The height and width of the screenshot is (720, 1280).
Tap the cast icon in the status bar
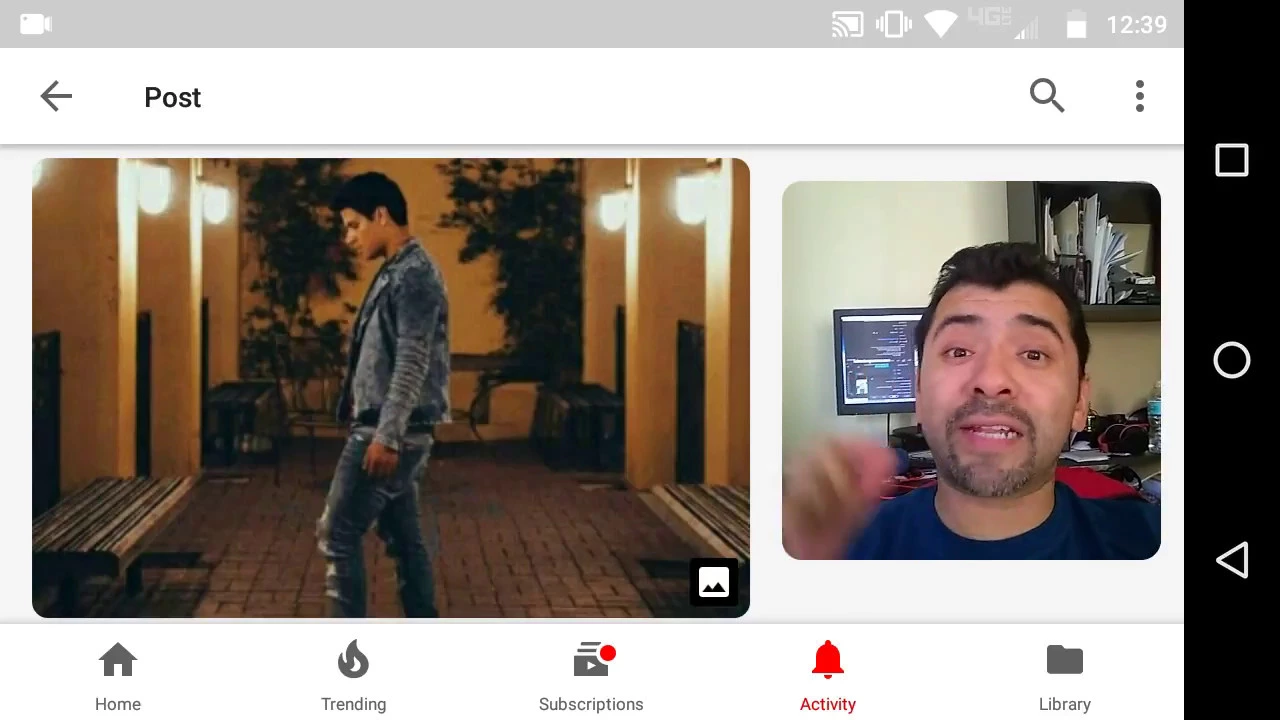point(847,24)
